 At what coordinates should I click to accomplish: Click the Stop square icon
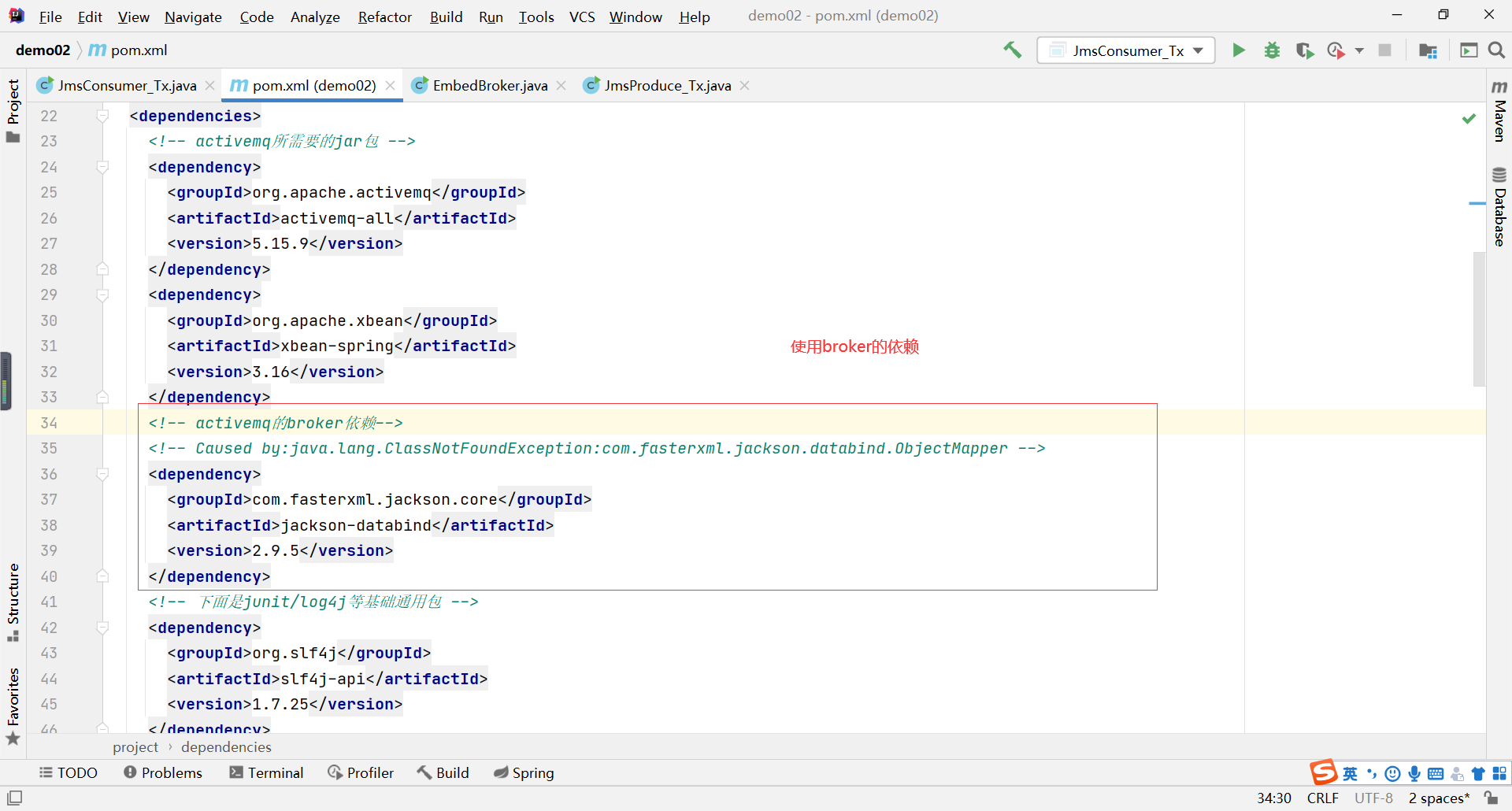tap(1384, 50)
